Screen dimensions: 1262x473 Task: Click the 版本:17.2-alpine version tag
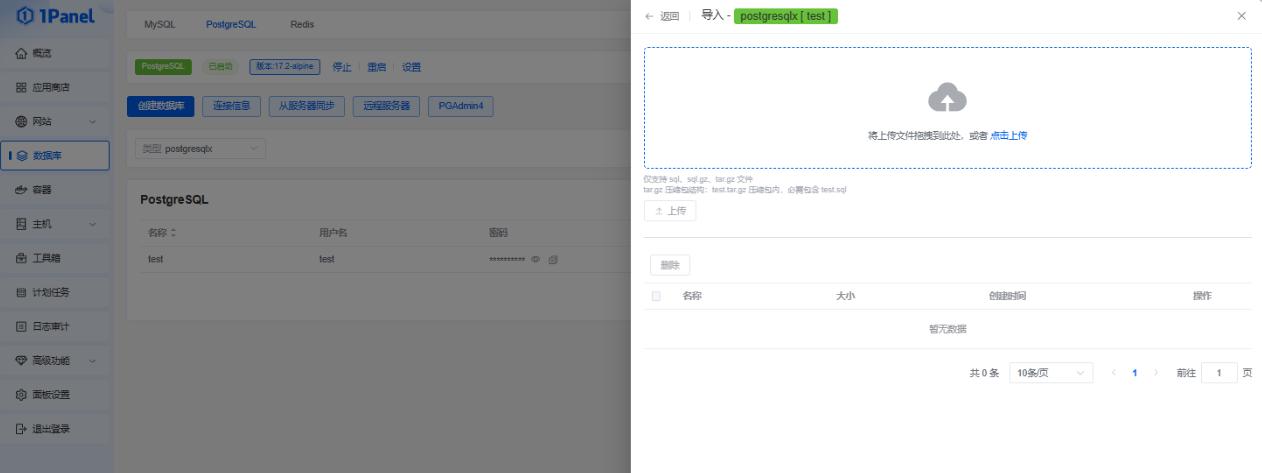click(x=285, y=67)
